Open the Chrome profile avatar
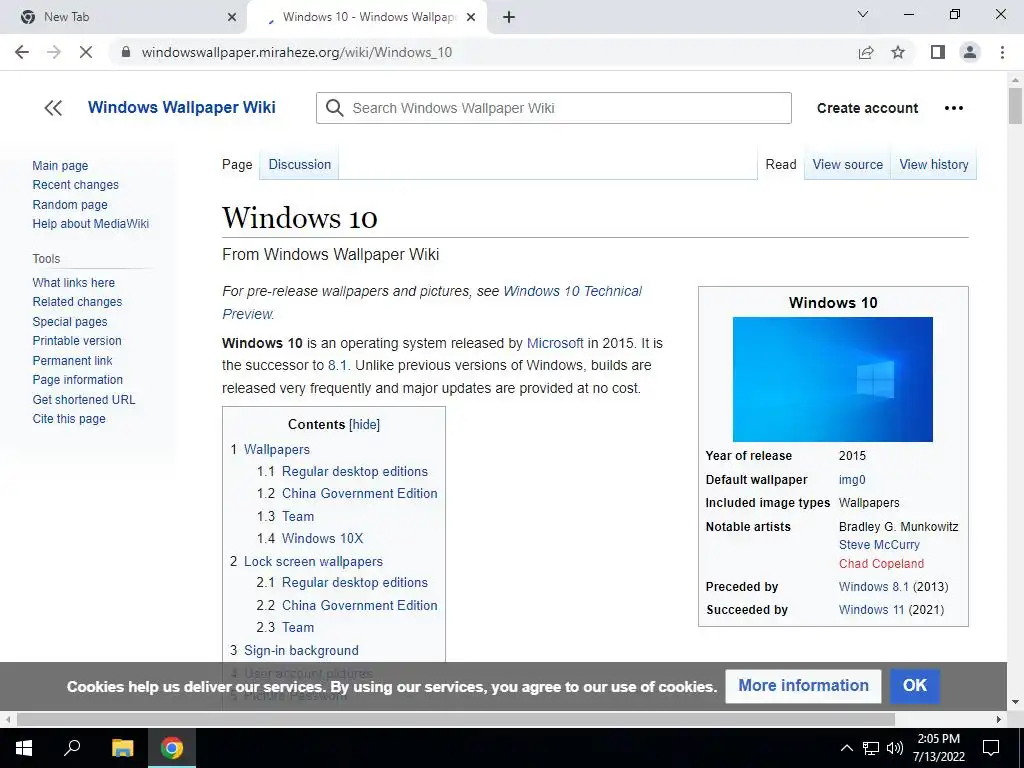This screenshot has height=768, width=1024. [x=970, y=52]
